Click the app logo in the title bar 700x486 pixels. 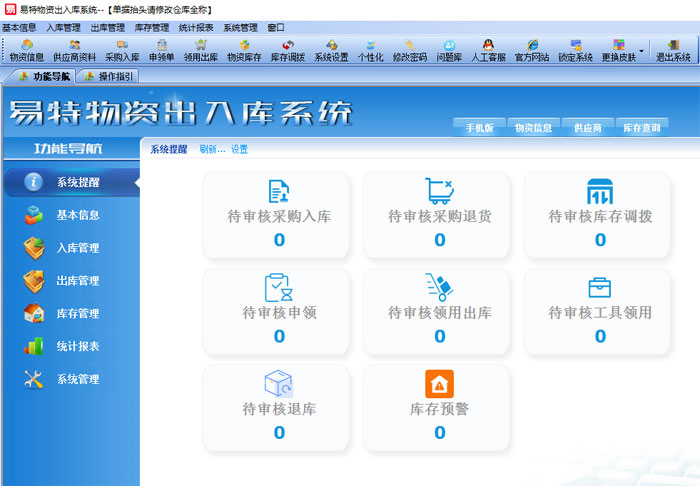(x=10, y=9)
